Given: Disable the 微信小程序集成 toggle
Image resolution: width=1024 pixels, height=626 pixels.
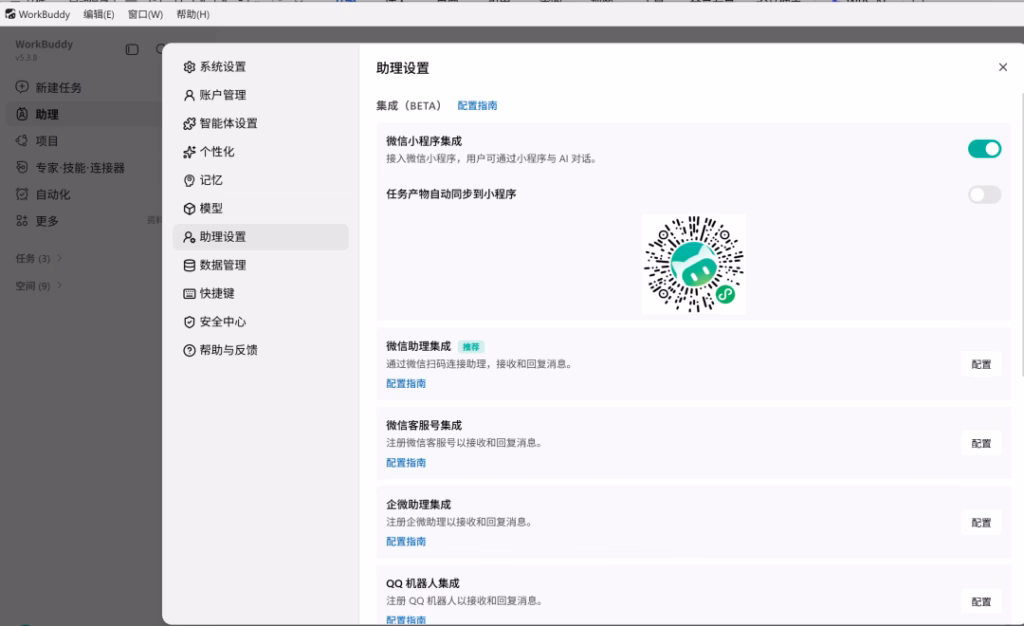Looking at the screenshot, I should pos(984,149).
